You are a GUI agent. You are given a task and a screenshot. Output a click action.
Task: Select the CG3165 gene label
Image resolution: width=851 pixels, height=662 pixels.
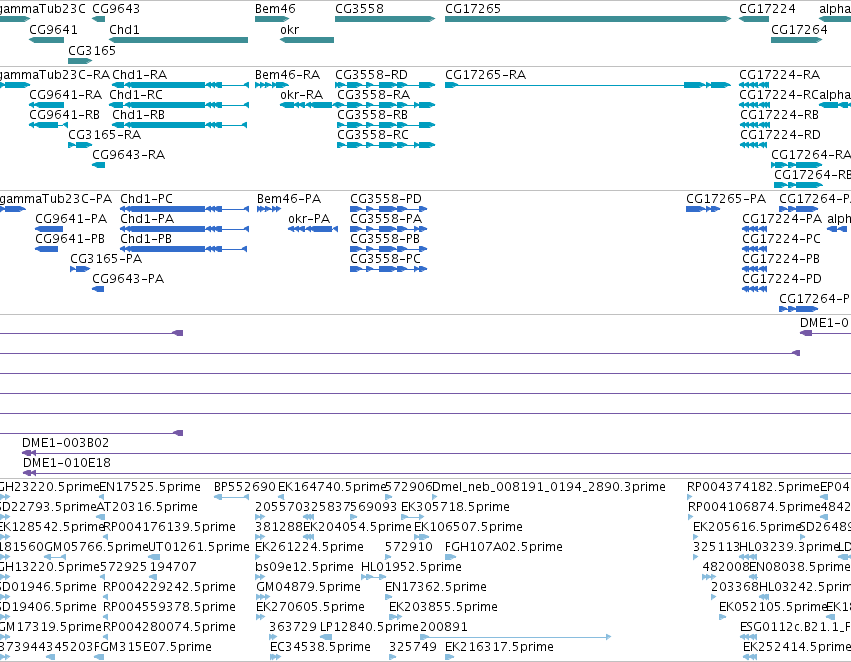(x=92, y=50)
